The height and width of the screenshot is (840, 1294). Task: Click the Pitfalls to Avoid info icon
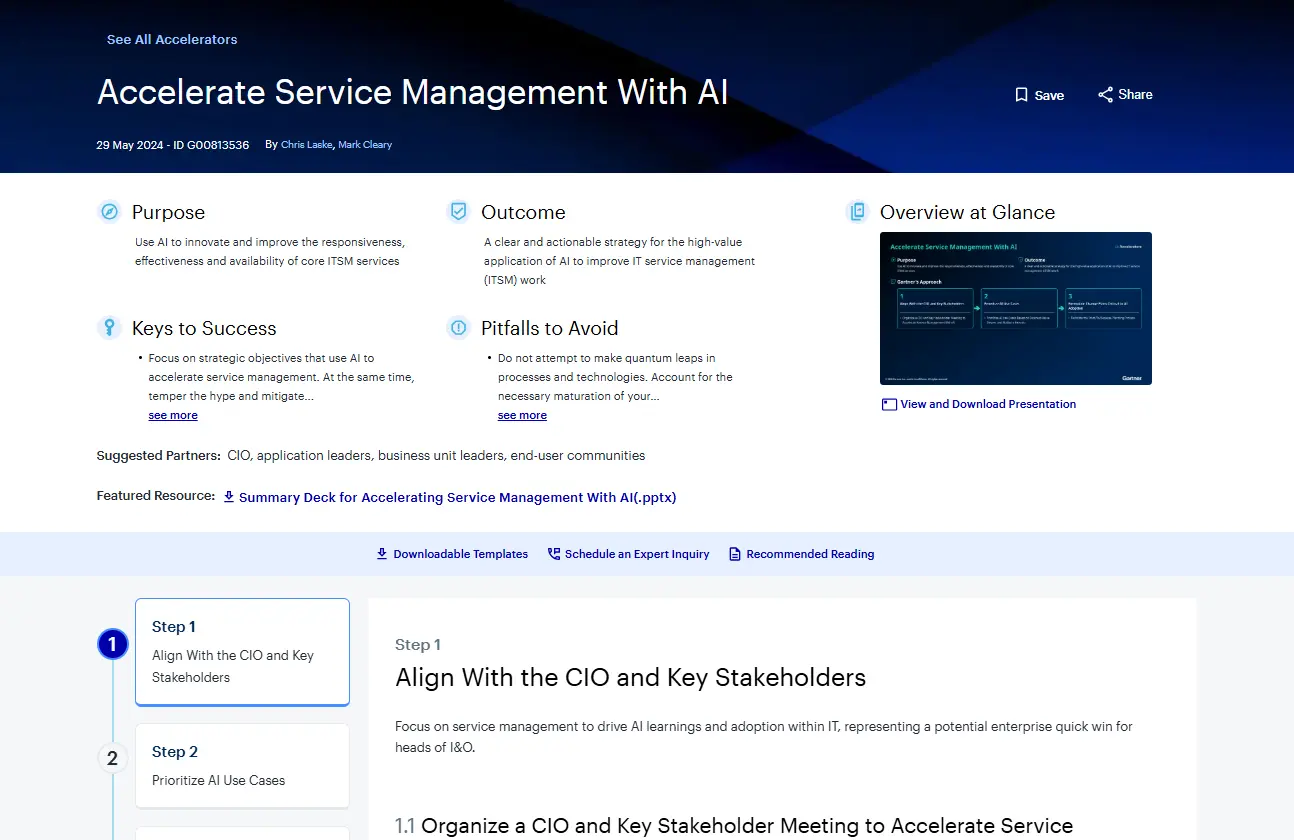[x=458, y=327]
